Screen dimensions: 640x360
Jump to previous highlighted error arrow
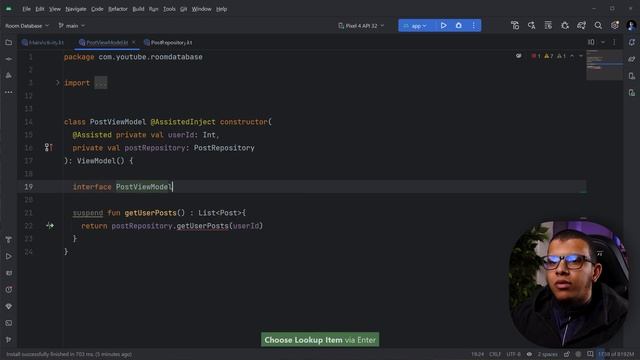coord(572,56)
